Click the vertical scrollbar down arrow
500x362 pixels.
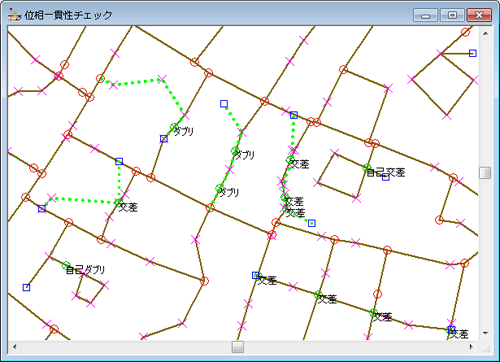[x=485, y=333]
